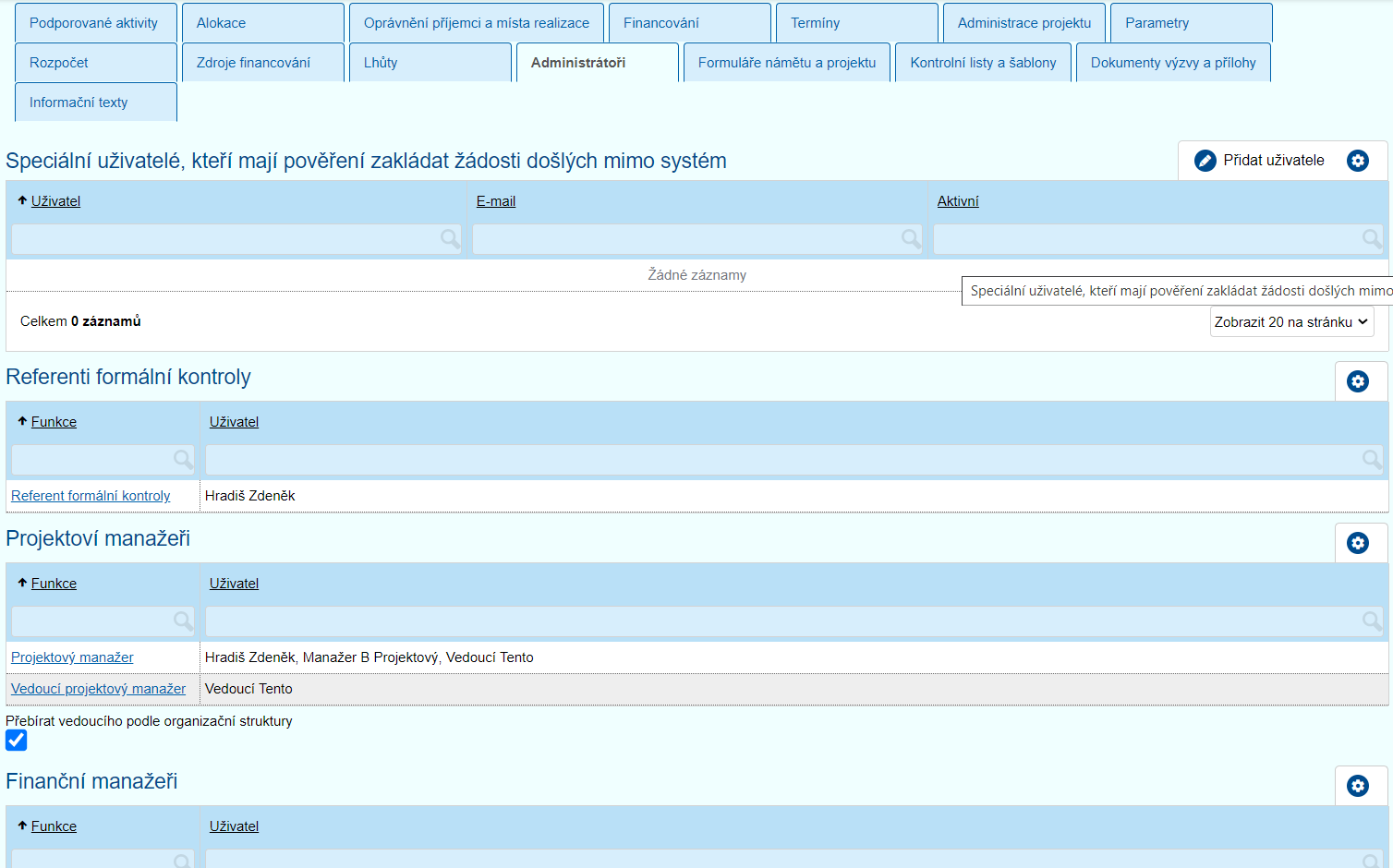
Task: Sort Projektoví manažeři table by Funkce
Action: tap(54, 584)
